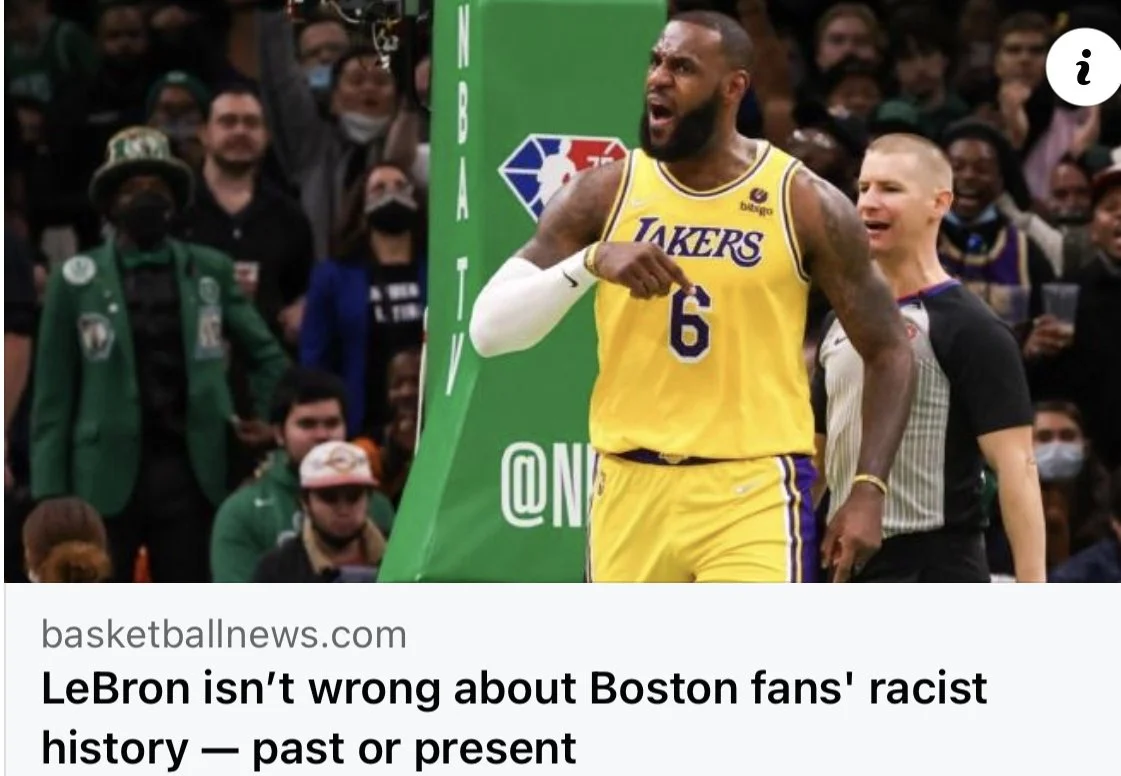Click the fan's white cap in the crowd
The height and width of the screenshot is (776, 1121).
tap(337, 465)
